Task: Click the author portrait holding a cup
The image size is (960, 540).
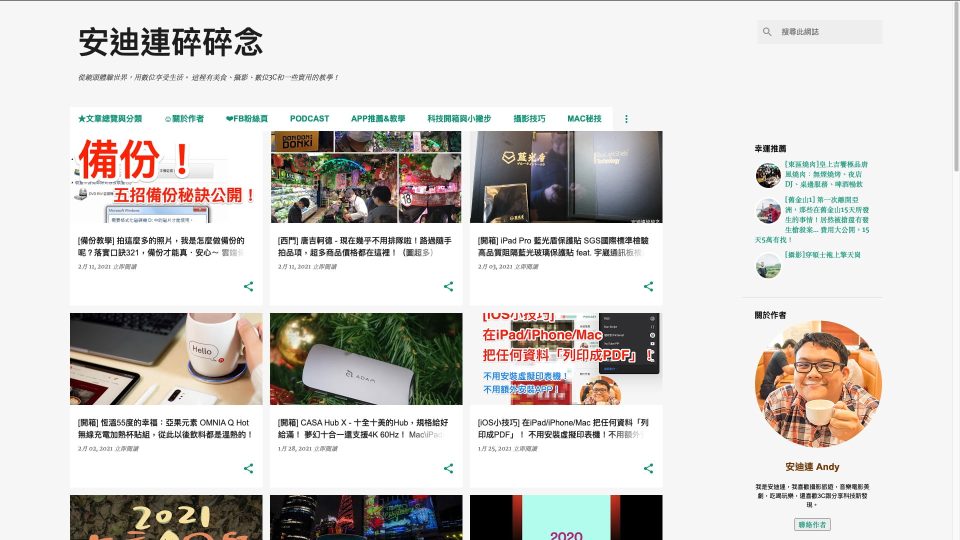Action: click(818, 384)
